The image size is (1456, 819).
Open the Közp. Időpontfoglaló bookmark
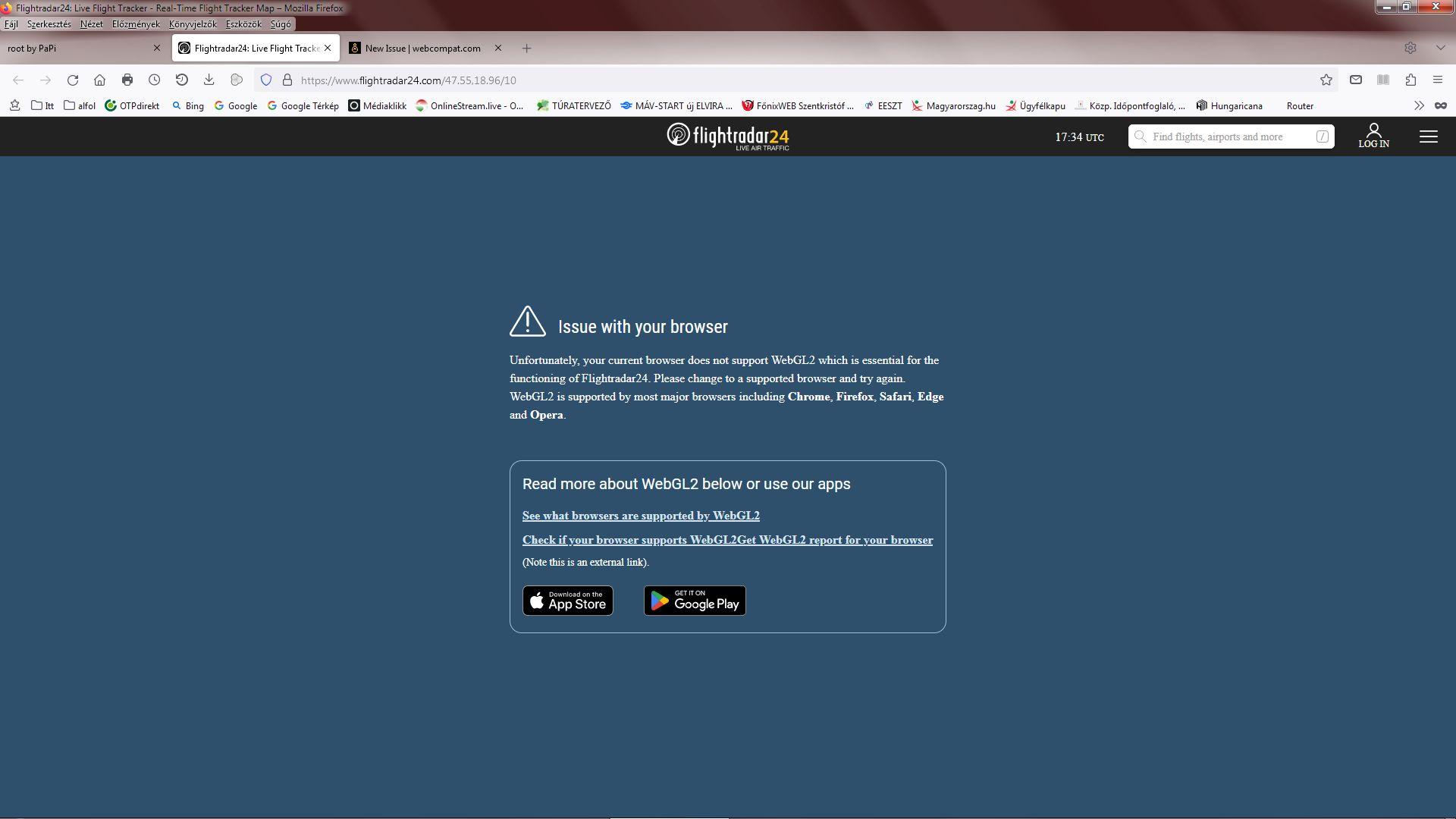pyautogui.click(x=1130, y=106)
